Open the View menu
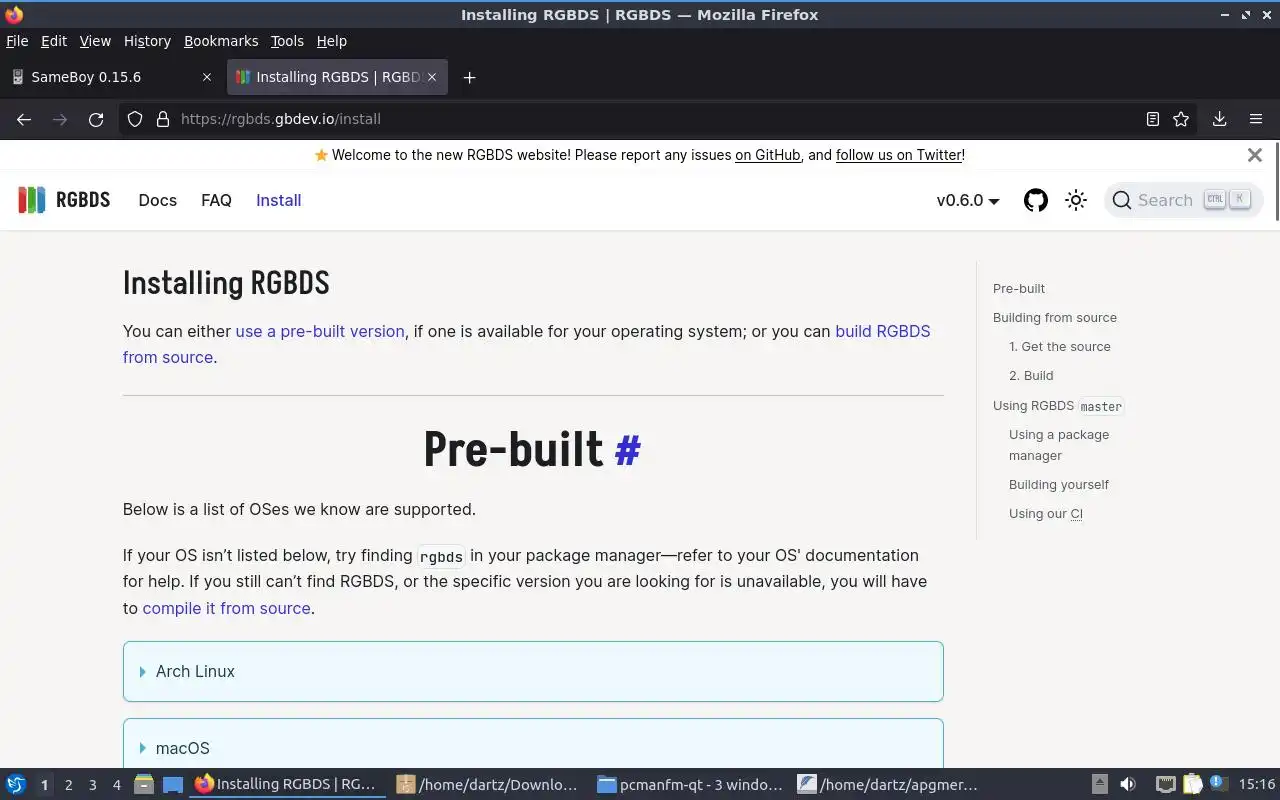The width and height of the screenshot is (1280, 800). click(95, 41)
